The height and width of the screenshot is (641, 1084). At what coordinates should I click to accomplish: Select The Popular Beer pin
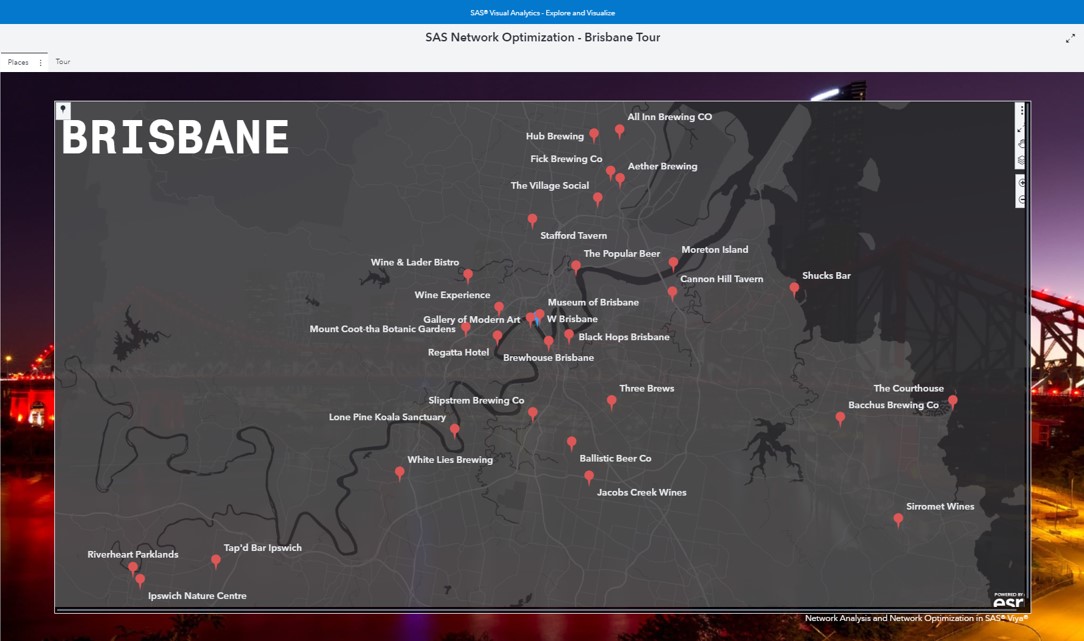click(x=576, y=267)
